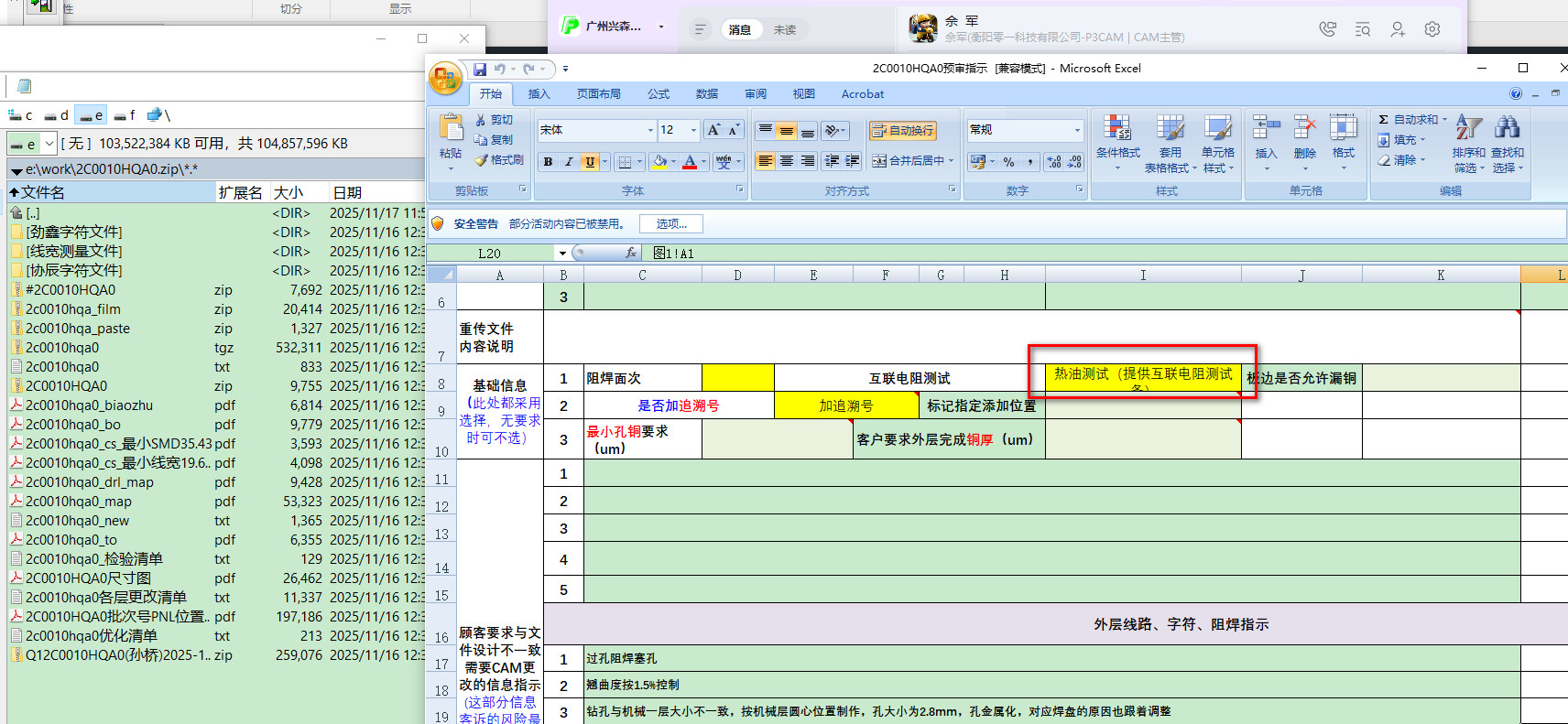
Task: Set top vertical alignment
Action: pyautogui.click(x=765, y=131)
